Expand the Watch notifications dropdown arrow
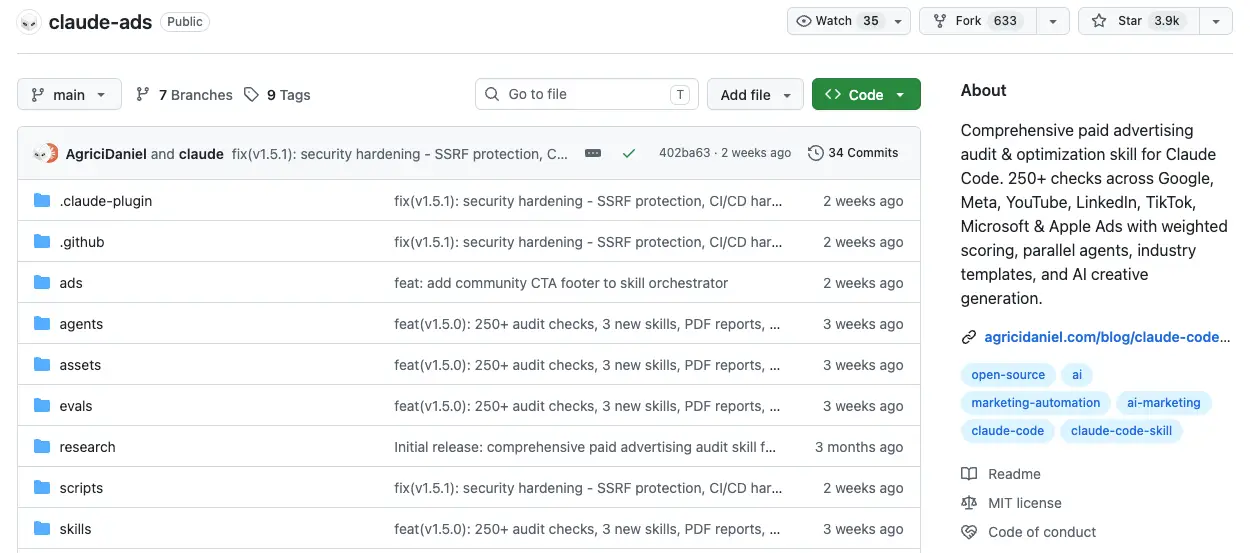 click(x=897, y=21)
